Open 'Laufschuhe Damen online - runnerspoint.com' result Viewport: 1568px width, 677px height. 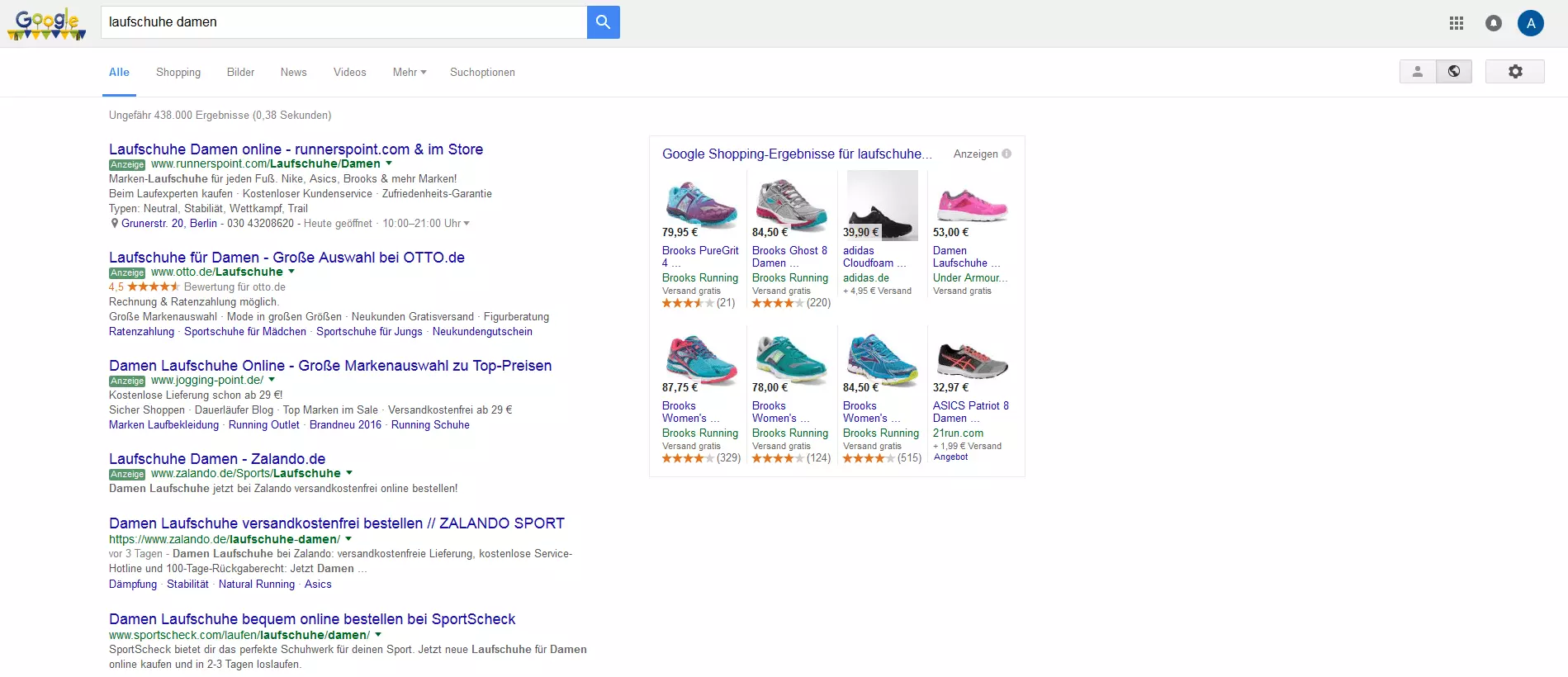[296, 149]
